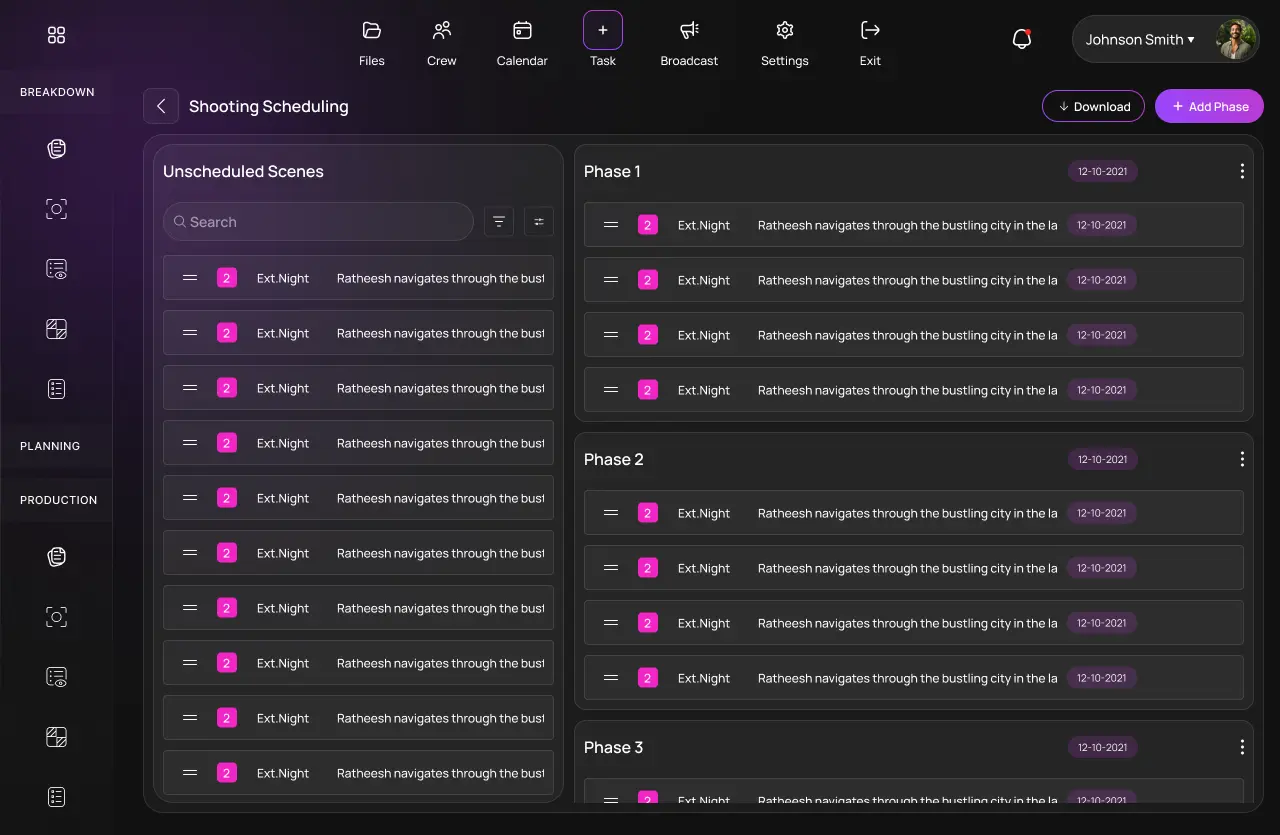Click the notifications bell icon

click(1021, 38)
